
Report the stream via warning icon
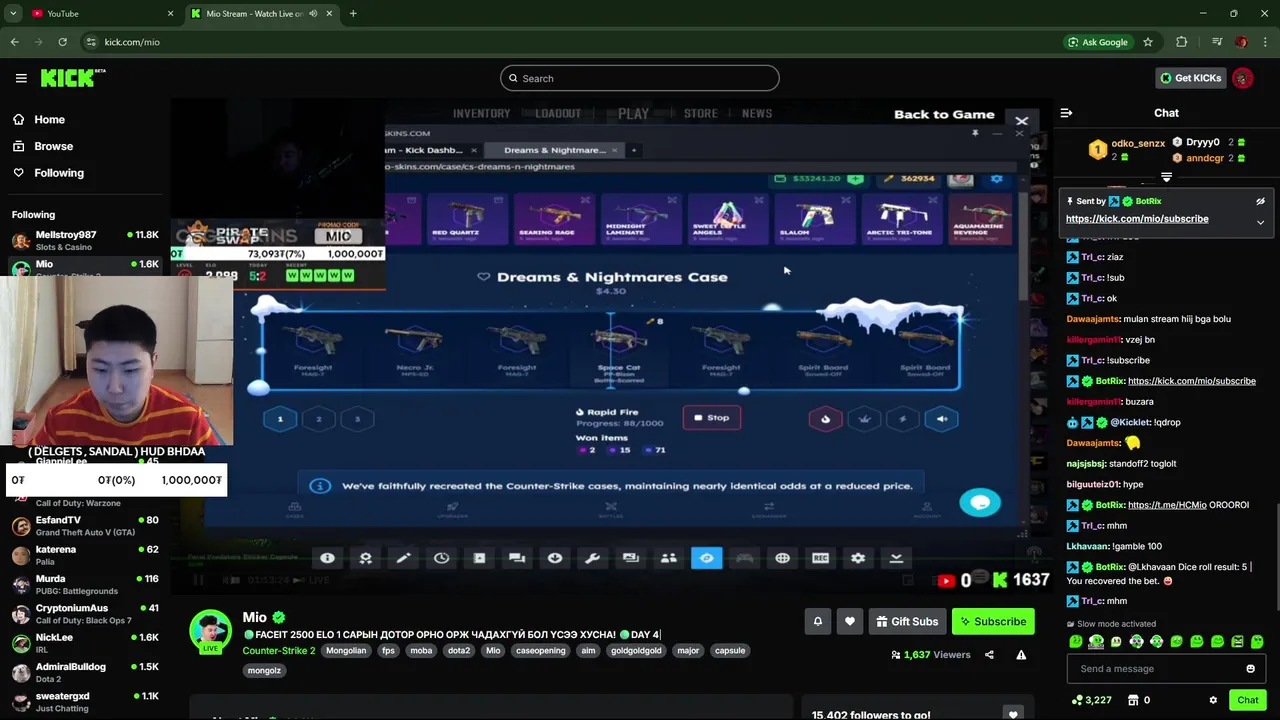tap(1021, 655)
